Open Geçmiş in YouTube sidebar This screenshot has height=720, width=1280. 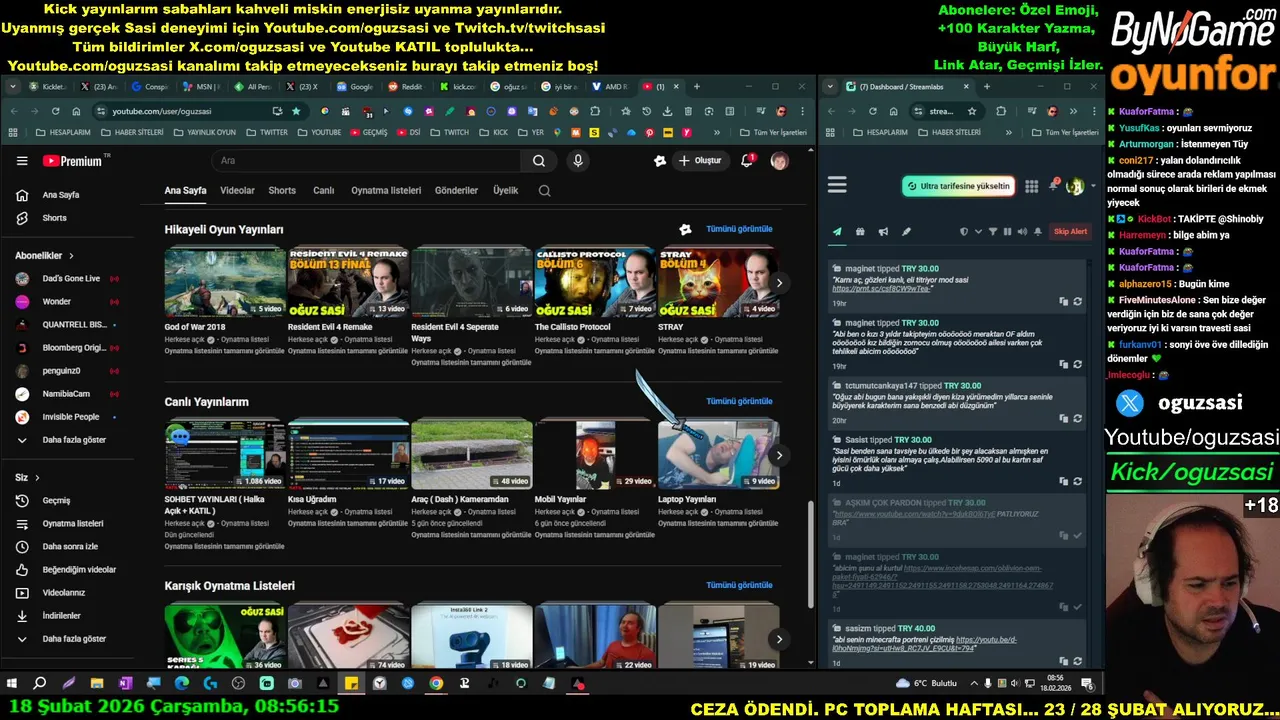[56, 501]
